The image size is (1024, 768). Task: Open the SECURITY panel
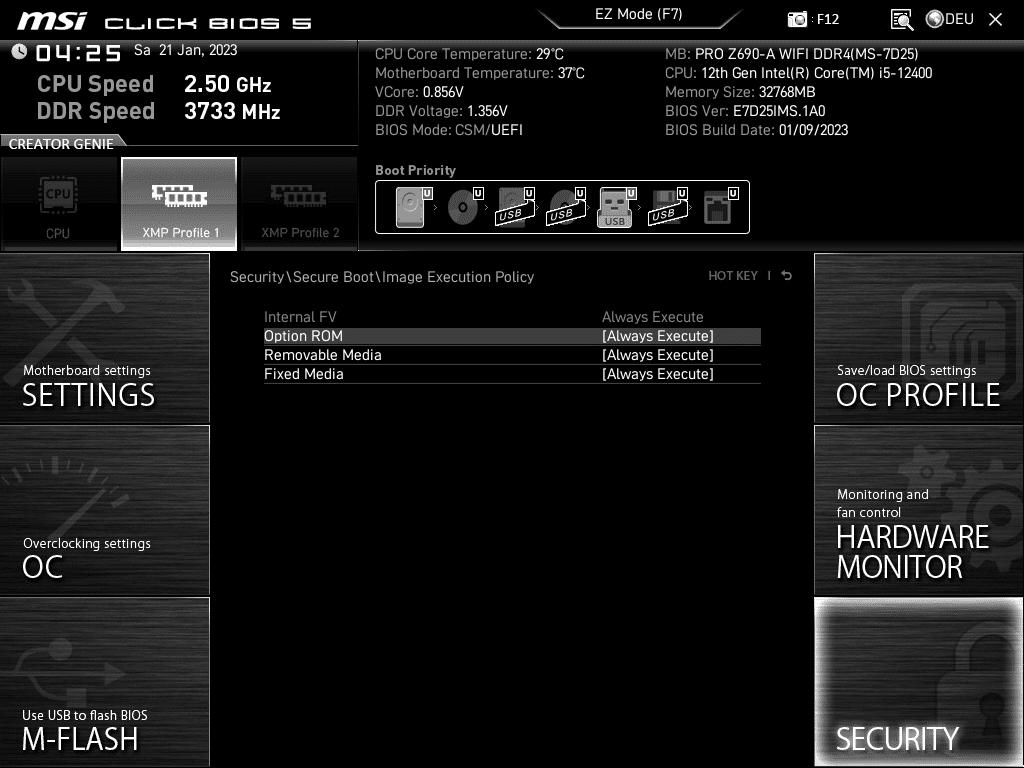[919, 682]
